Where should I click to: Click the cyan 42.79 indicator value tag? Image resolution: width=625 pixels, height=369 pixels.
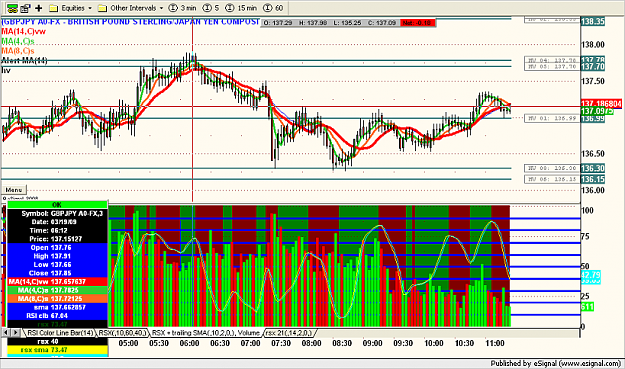click(591, 275)
